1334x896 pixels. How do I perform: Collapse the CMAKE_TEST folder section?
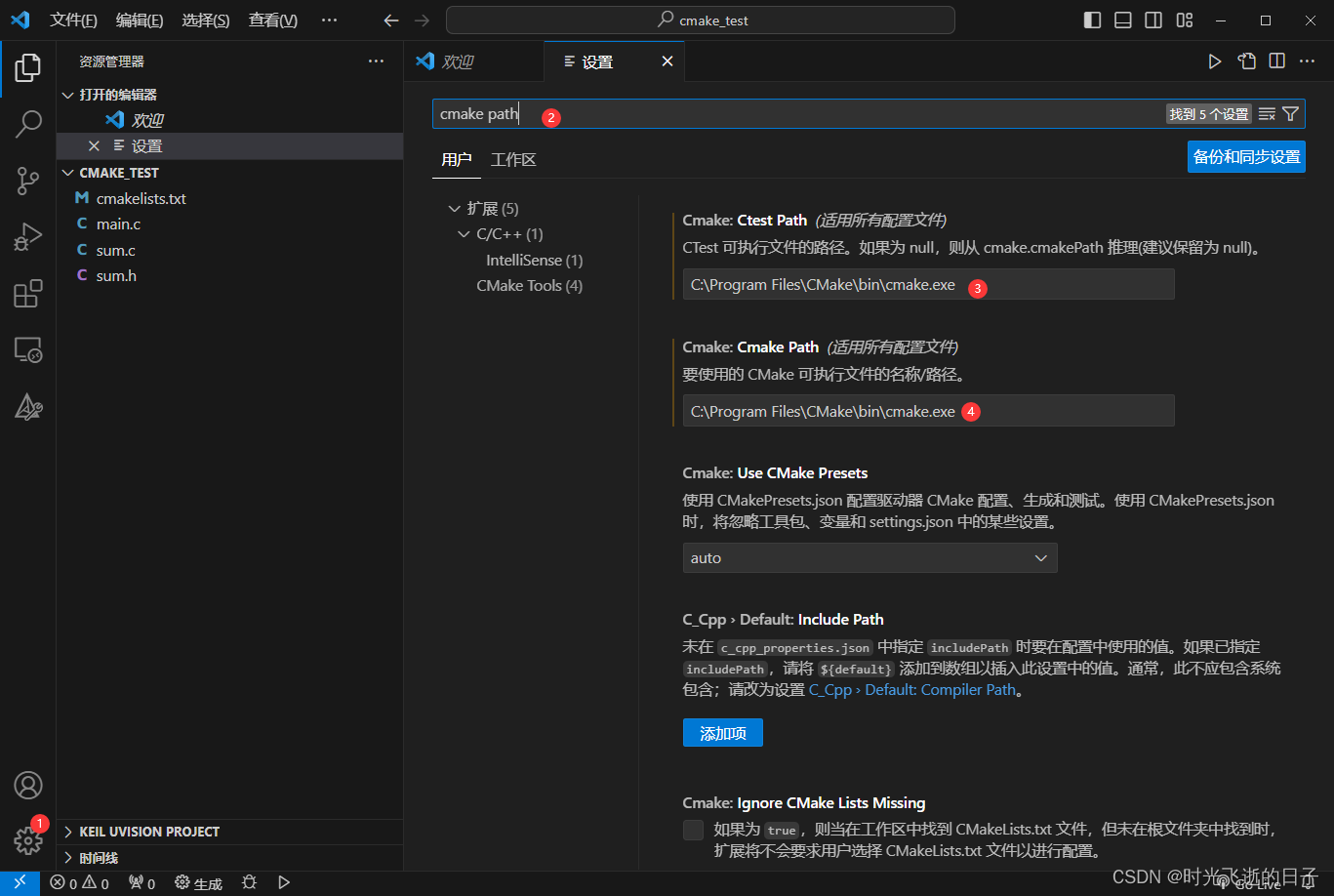click(229, 173)
